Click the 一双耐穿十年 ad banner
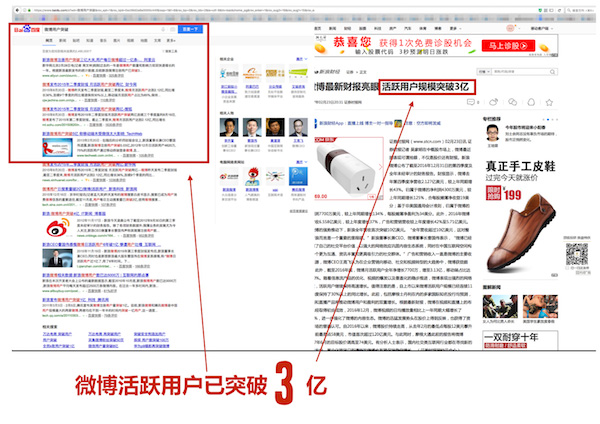 click(x=520, y=340)
